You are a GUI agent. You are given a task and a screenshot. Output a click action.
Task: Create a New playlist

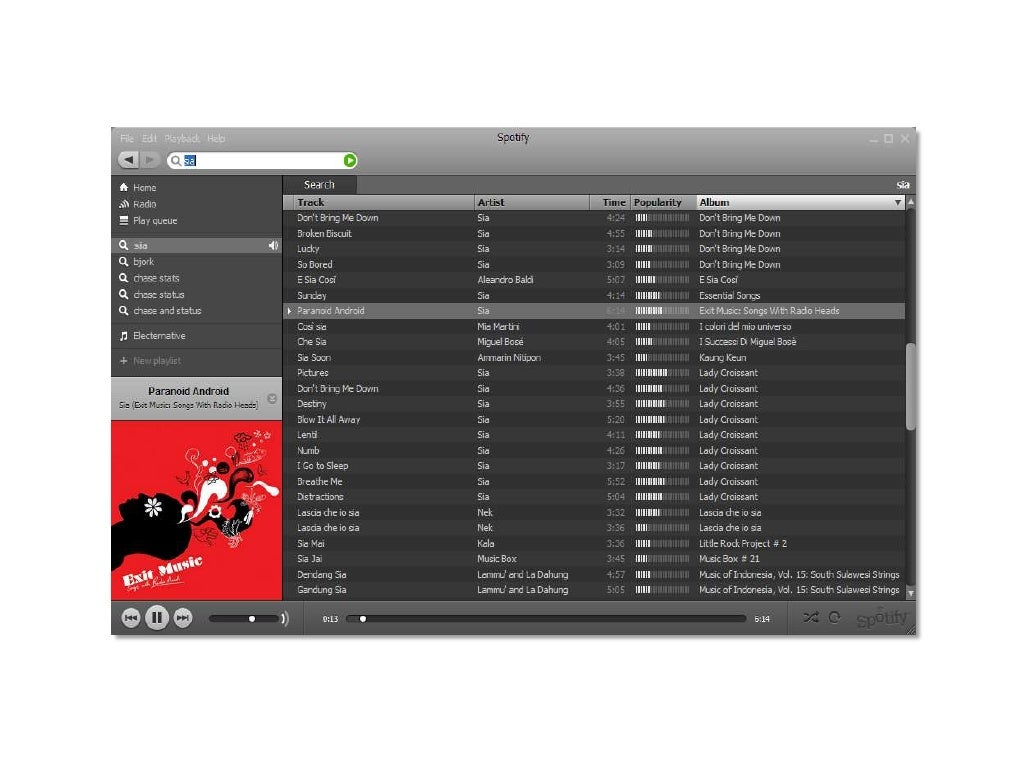[x=157, y=360]
